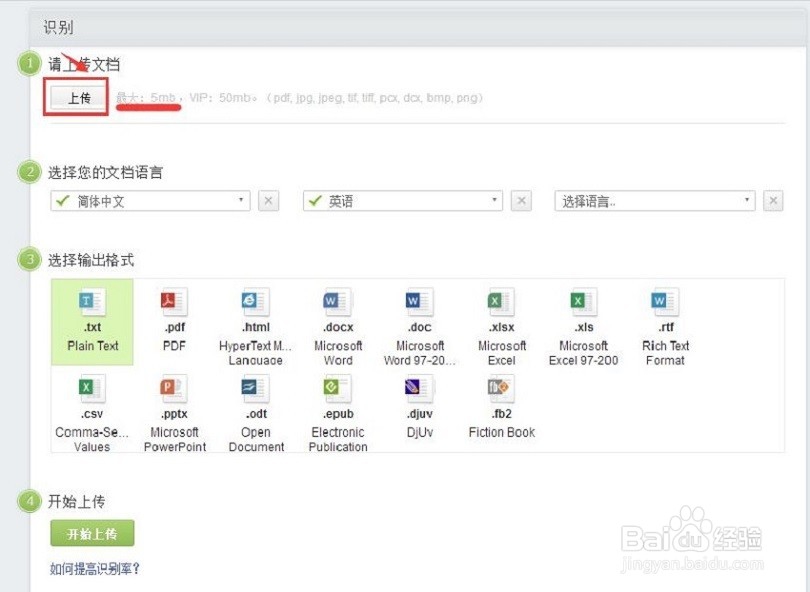Open the 英语 language dropdown
This screenshot has height=592, width=810.
tap(403, 201)
